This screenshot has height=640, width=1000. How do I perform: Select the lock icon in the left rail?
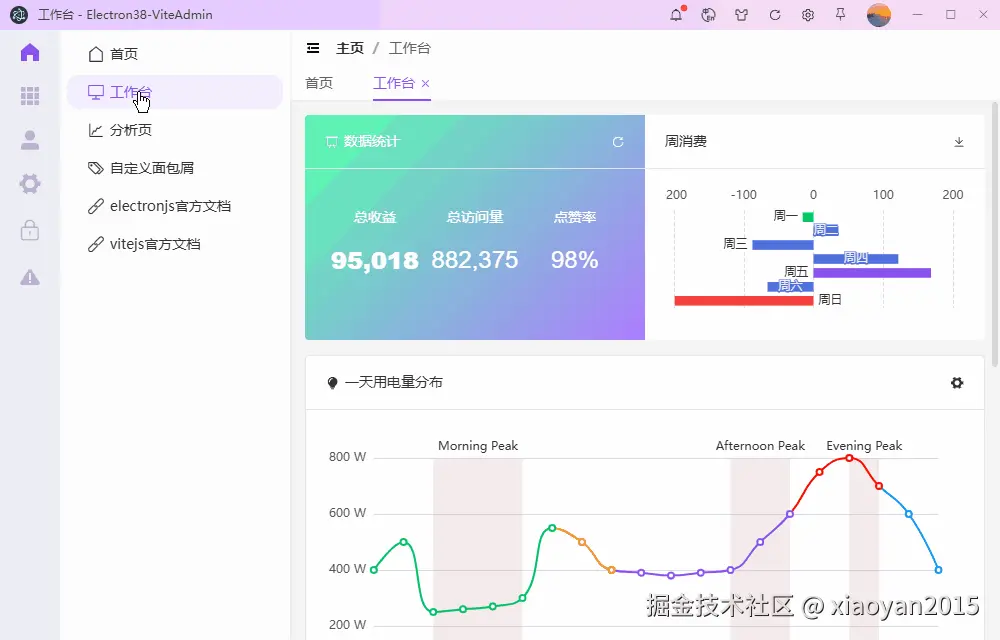pyautogui.click(x=30, y=230)
